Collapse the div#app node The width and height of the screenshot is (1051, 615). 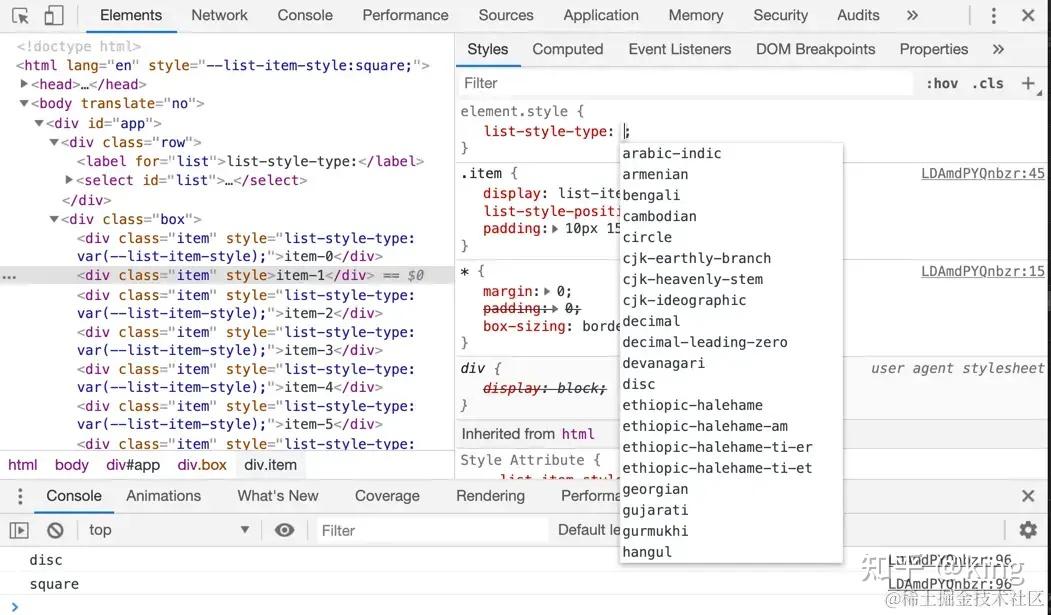tap(37, 122)
